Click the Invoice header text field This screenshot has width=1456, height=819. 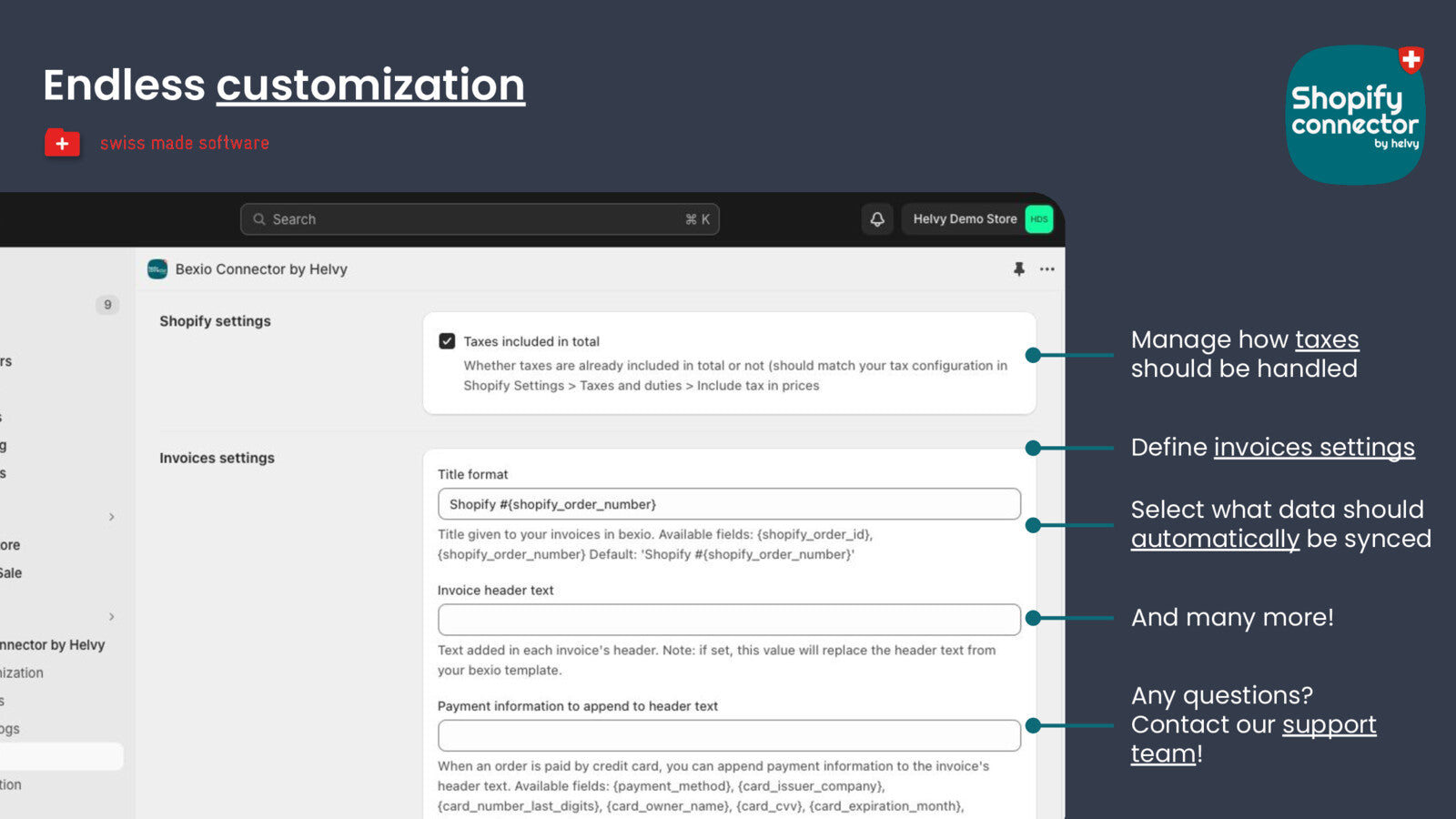tap(729, 620)
